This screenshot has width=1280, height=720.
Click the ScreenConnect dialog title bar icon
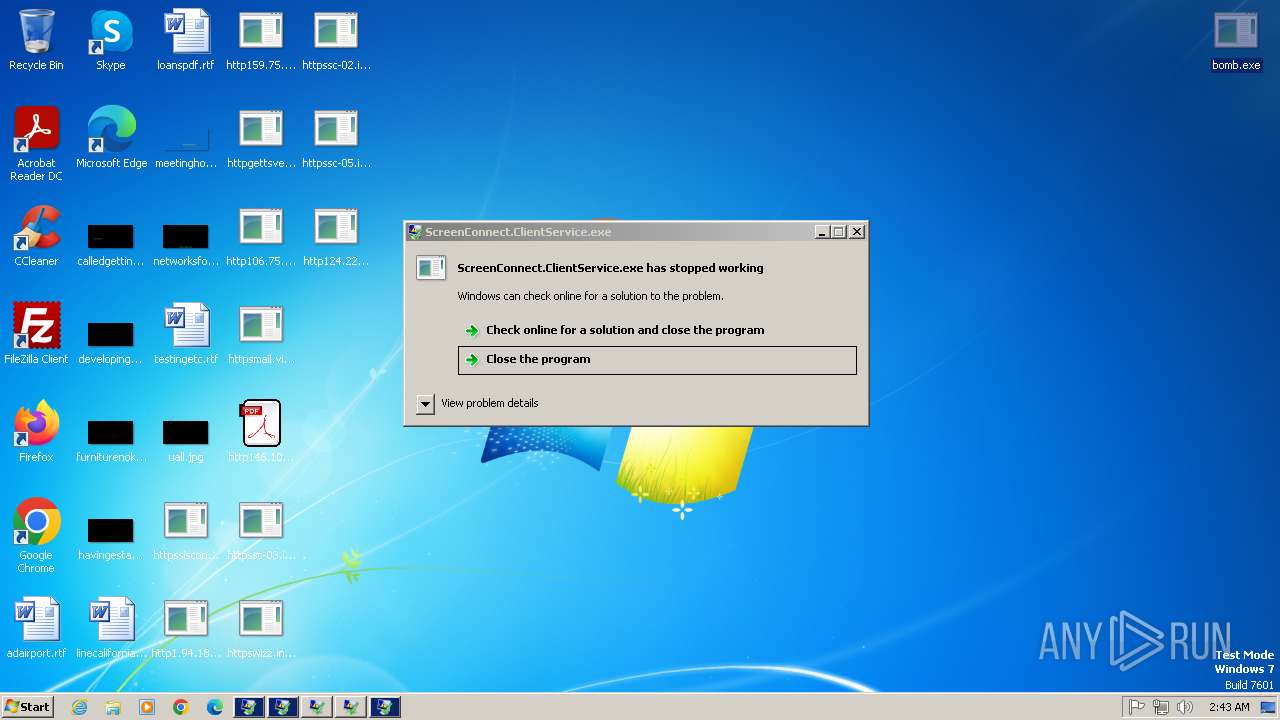click(x=415, y=231)
